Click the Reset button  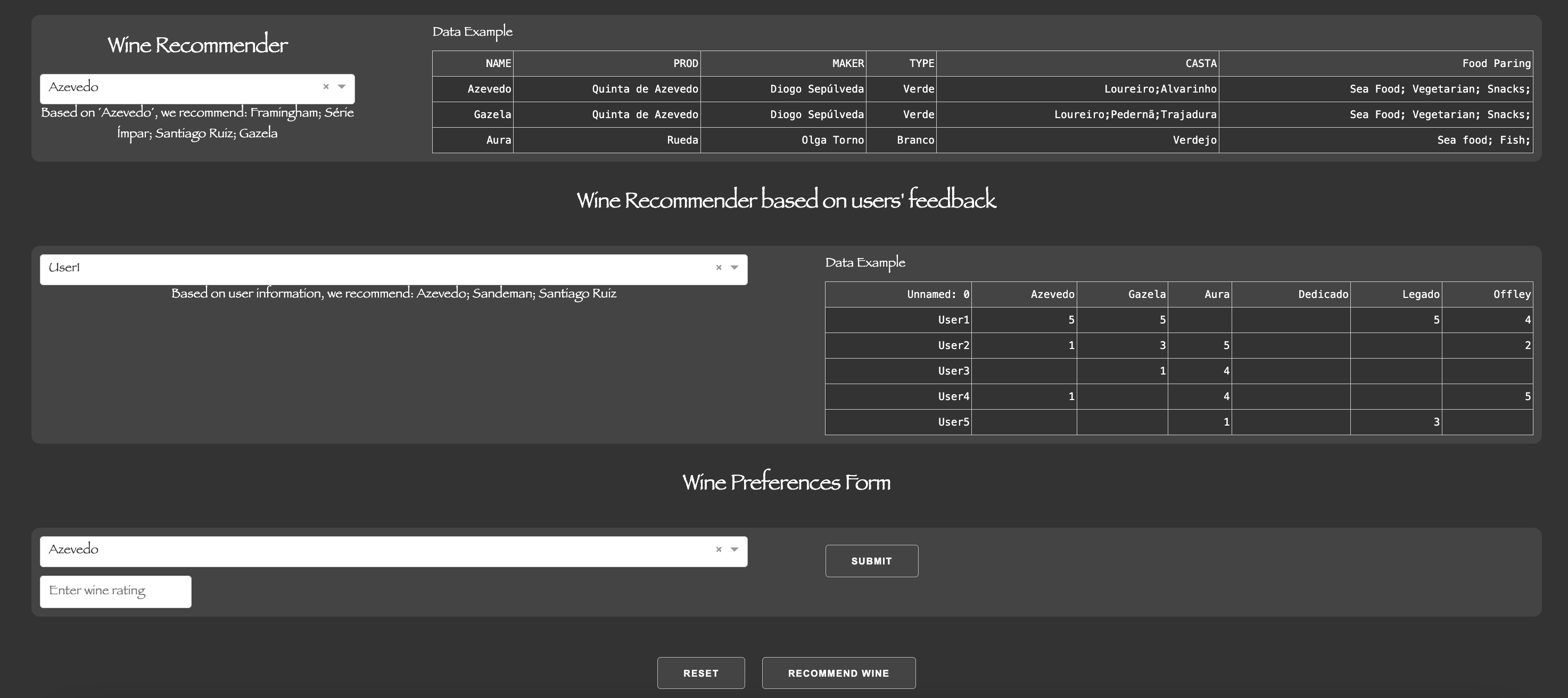pos(700,673)
